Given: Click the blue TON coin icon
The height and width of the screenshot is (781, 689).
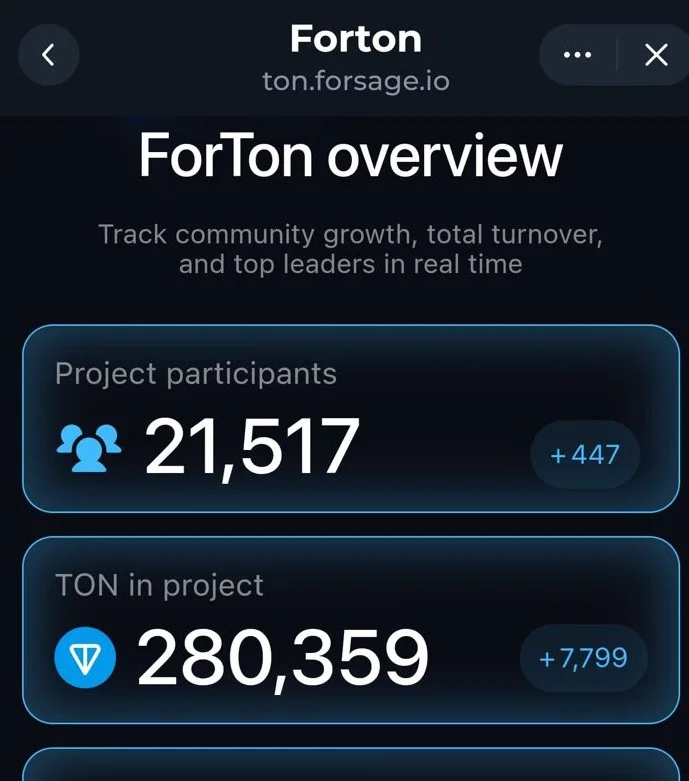Looking at the screenshot, I should pyautogui.click(x=85, y=657).
